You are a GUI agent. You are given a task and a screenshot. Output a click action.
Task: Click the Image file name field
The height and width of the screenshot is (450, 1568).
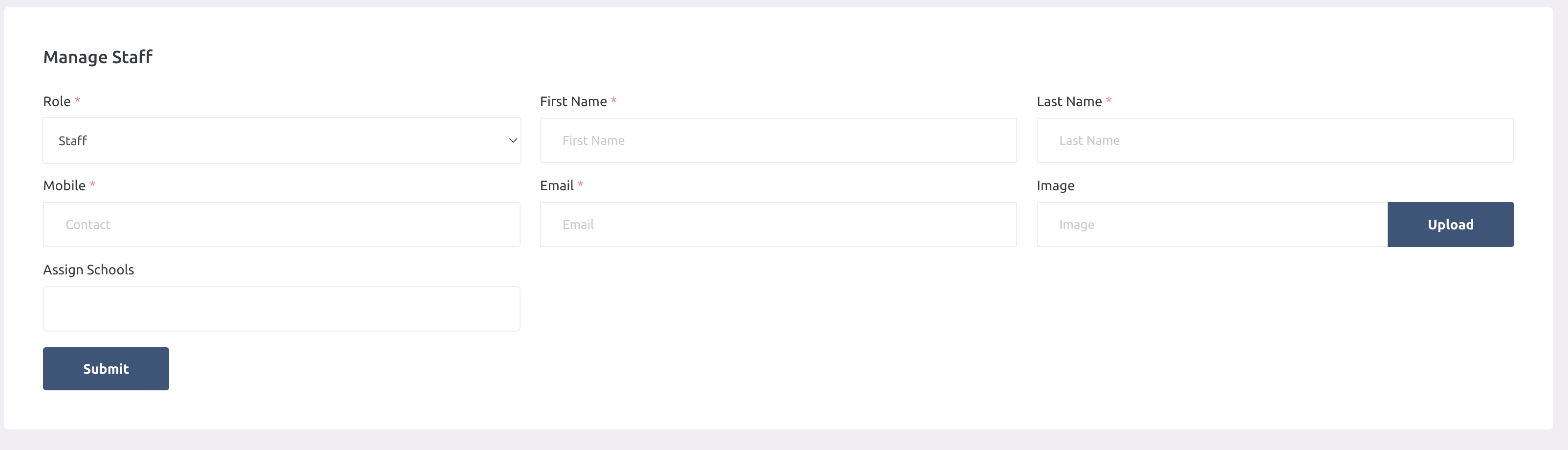click(x=1211, y=225)
